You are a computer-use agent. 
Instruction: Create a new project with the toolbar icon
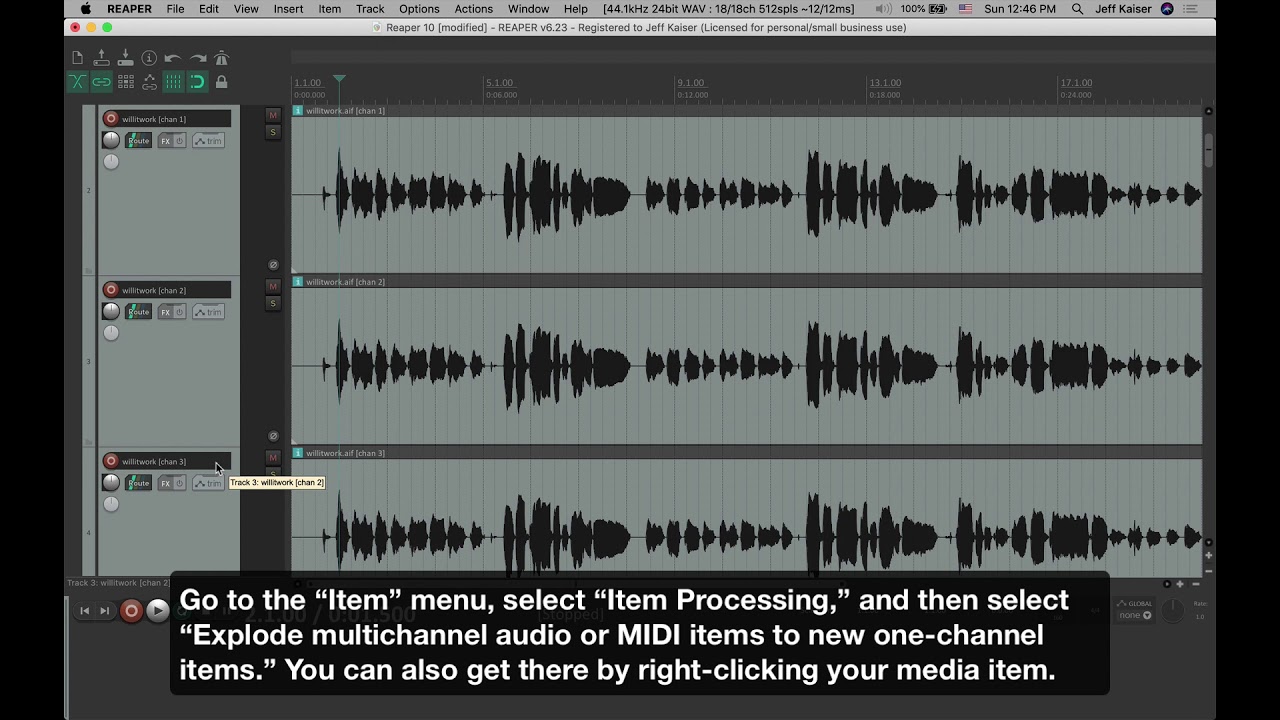tap(78, 59)
